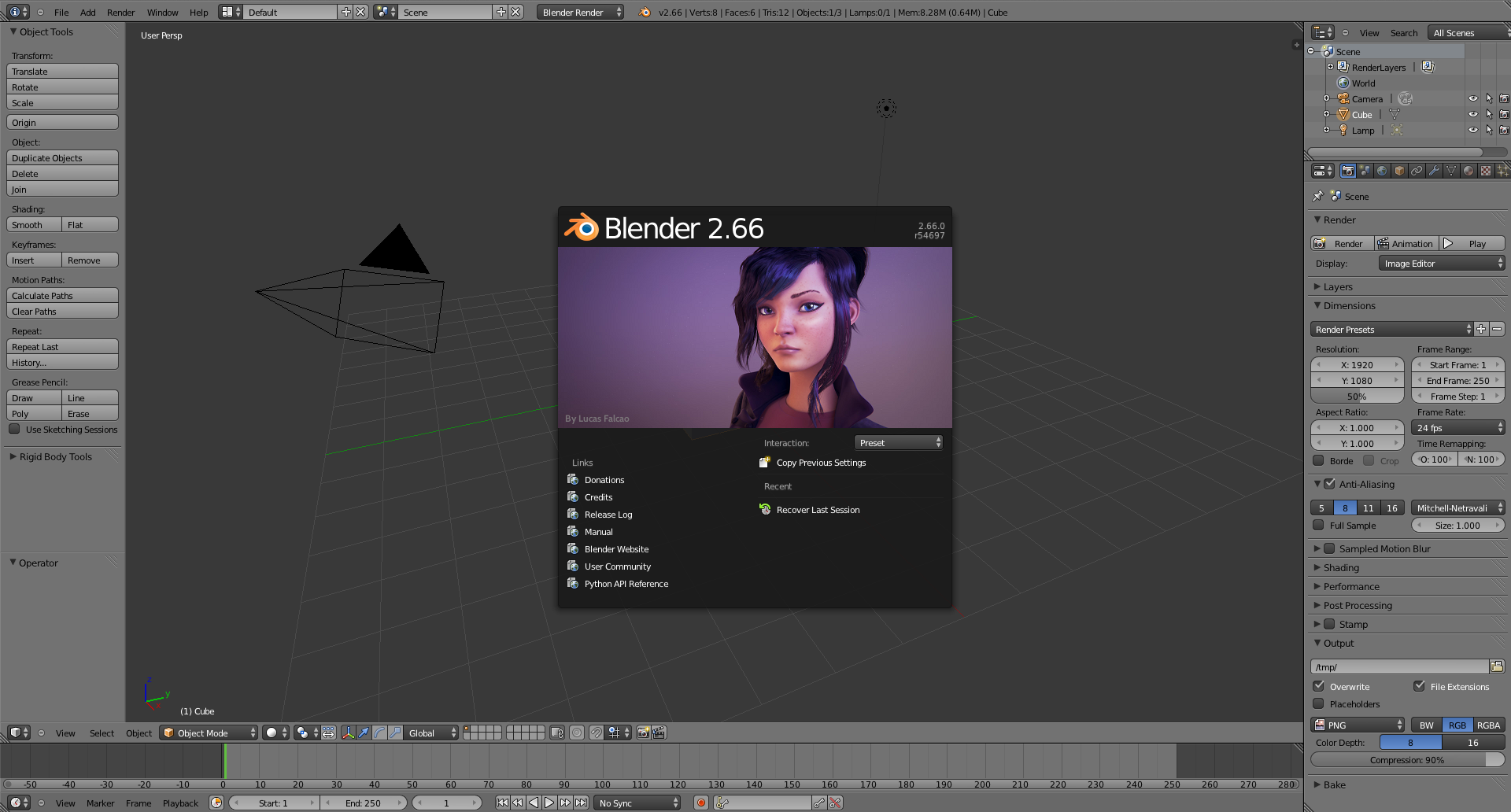
Task: Open the Interaction Preset dropdown
Action: pyautogui.click(x=899, y=443)
